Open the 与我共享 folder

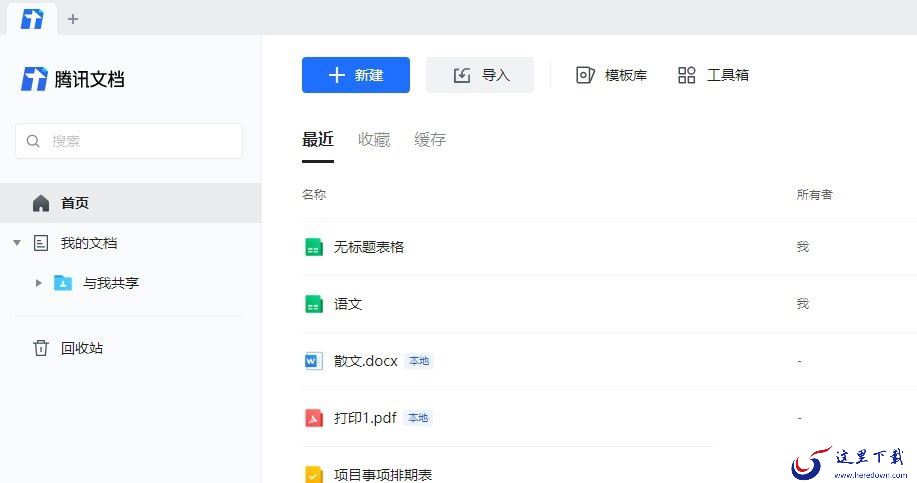[x=111, y=283]
